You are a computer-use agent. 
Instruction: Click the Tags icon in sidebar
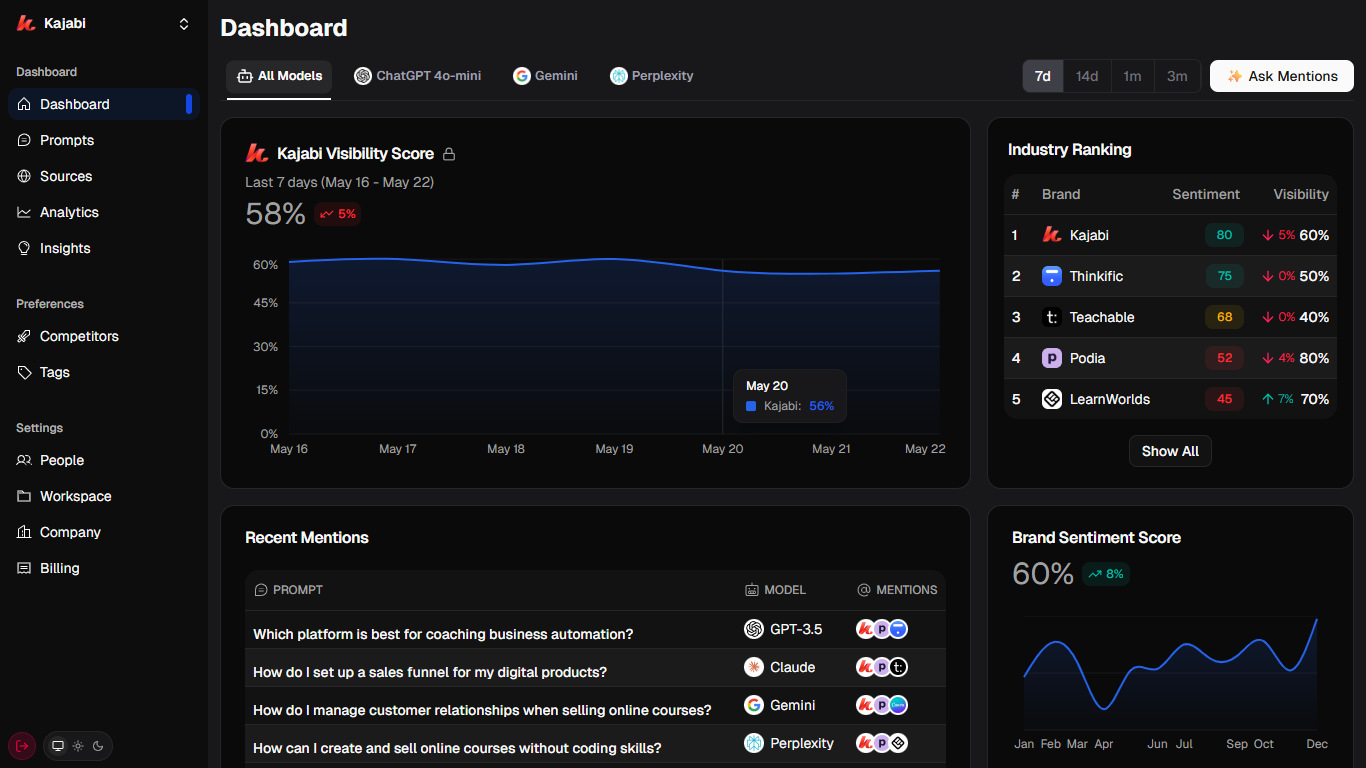tap(25, 372)
